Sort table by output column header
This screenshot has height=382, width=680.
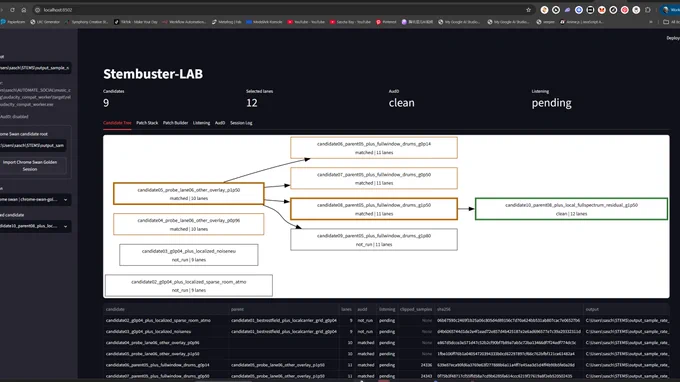point(626,309)
